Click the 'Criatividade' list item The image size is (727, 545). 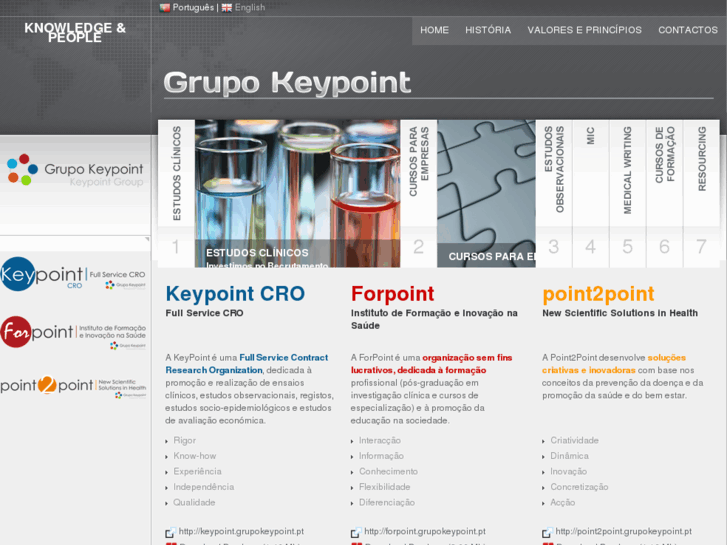click(x=574, y=440)
